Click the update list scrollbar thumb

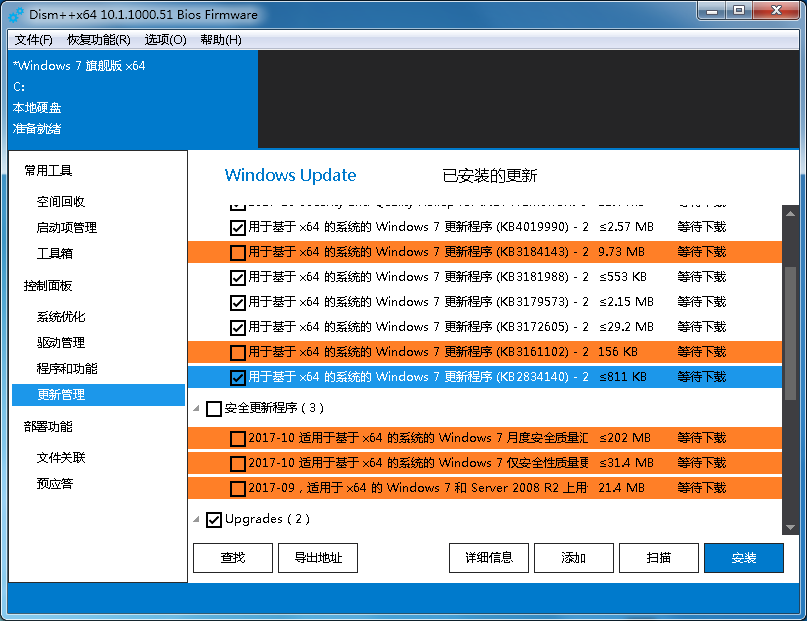click(791, 333)
